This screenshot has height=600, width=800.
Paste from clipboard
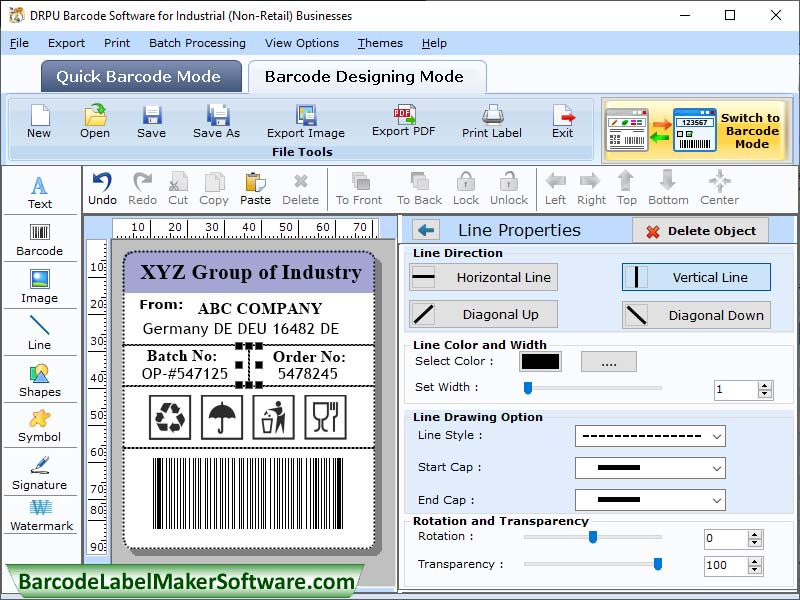tap(255, 189)
